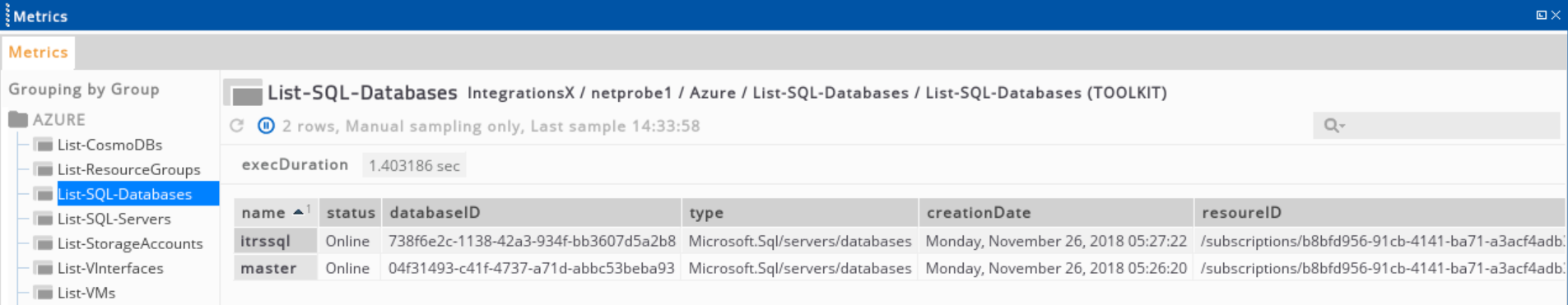Image resolution: width=1568 pixels, height=305 pixels.
Task: Click the large List-SQL-Databases header icon
Action: pyautogui.click(x=244, y=93)
